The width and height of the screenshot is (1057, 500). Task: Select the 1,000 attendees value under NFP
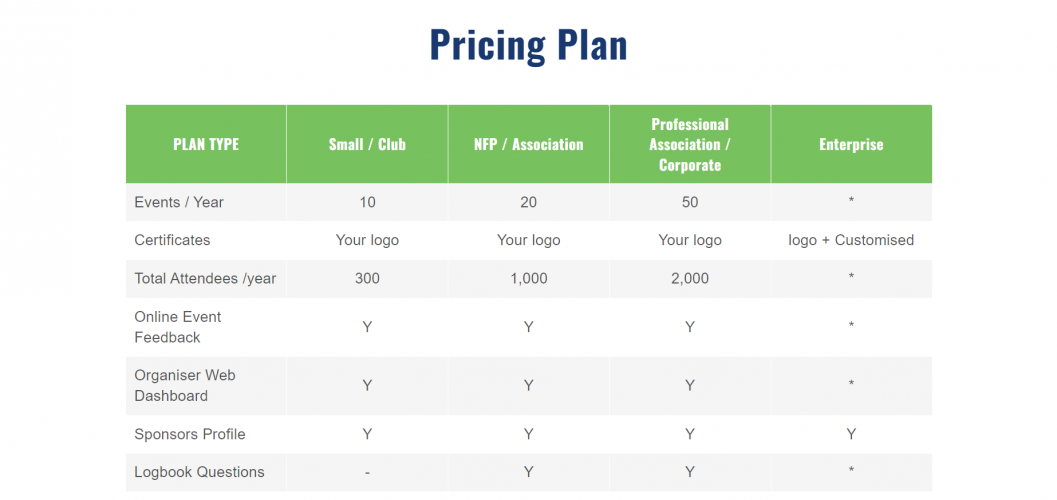[x=528, y=278]
